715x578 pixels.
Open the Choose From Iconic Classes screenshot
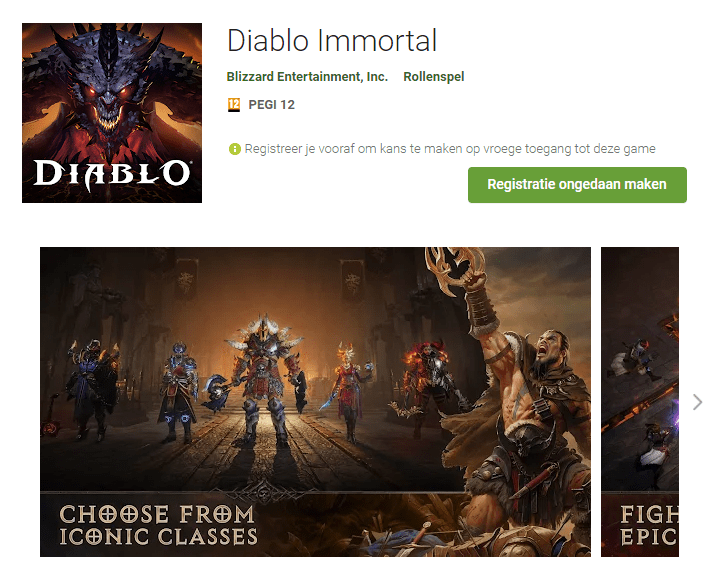pos(315,401)
